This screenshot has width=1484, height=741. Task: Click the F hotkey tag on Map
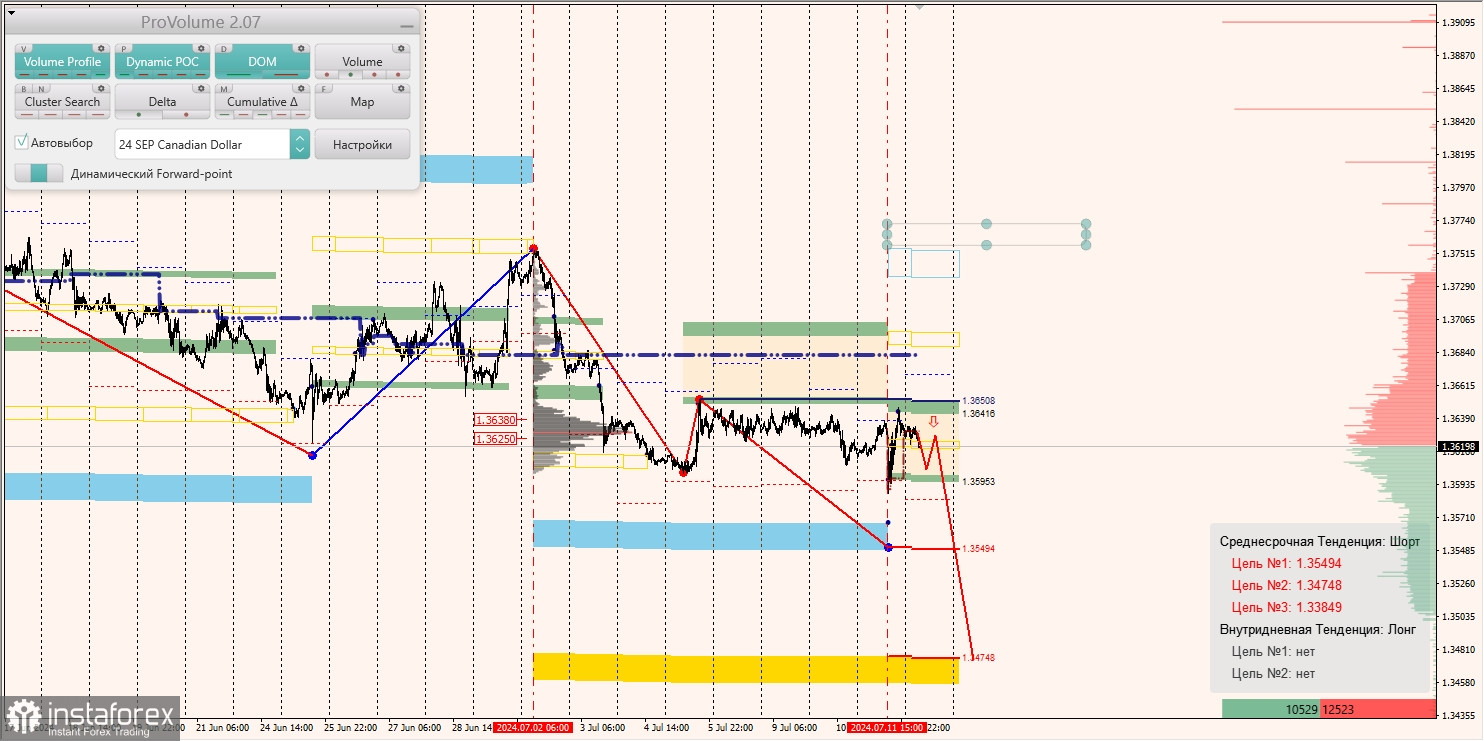point(324,89)
